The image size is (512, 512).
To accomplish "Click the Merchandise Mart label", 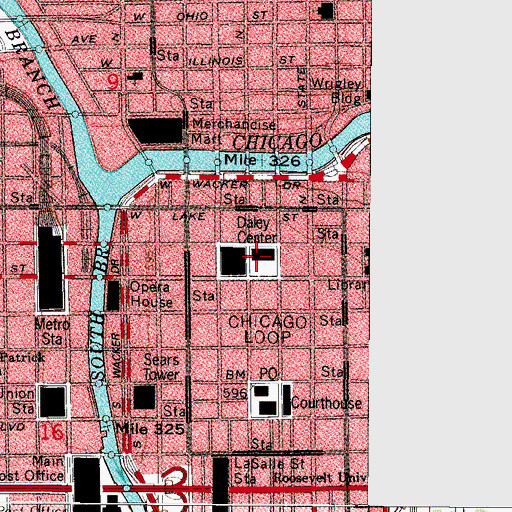I will coord(234,131).
